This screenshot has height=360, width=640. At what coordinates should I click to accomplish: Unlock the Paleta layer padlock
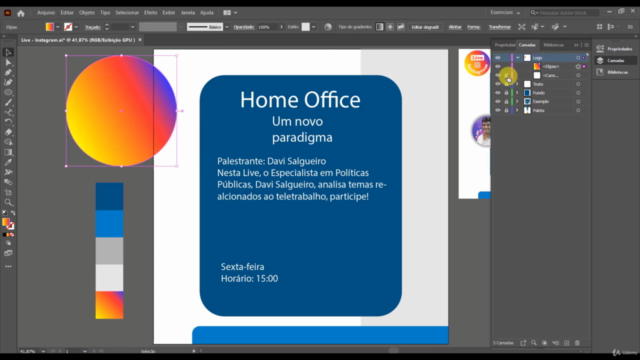[x=507, y=110]
